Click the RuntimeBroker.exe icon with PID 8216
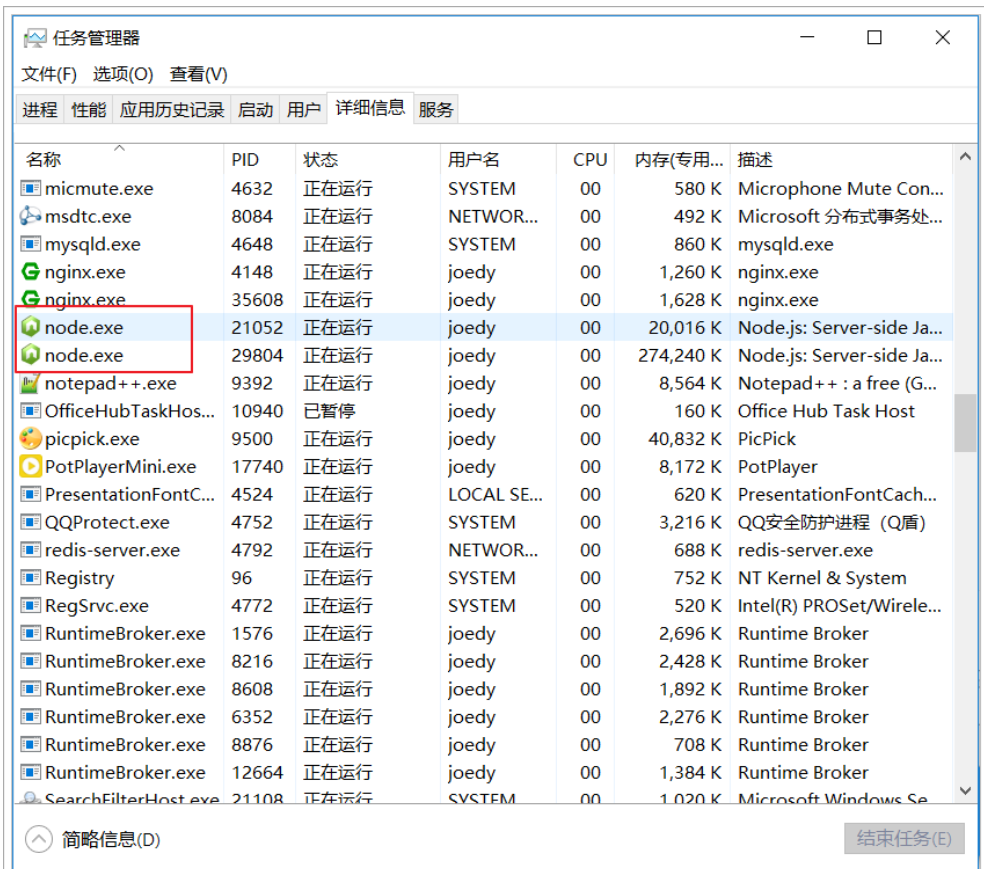 coord(31,661)
